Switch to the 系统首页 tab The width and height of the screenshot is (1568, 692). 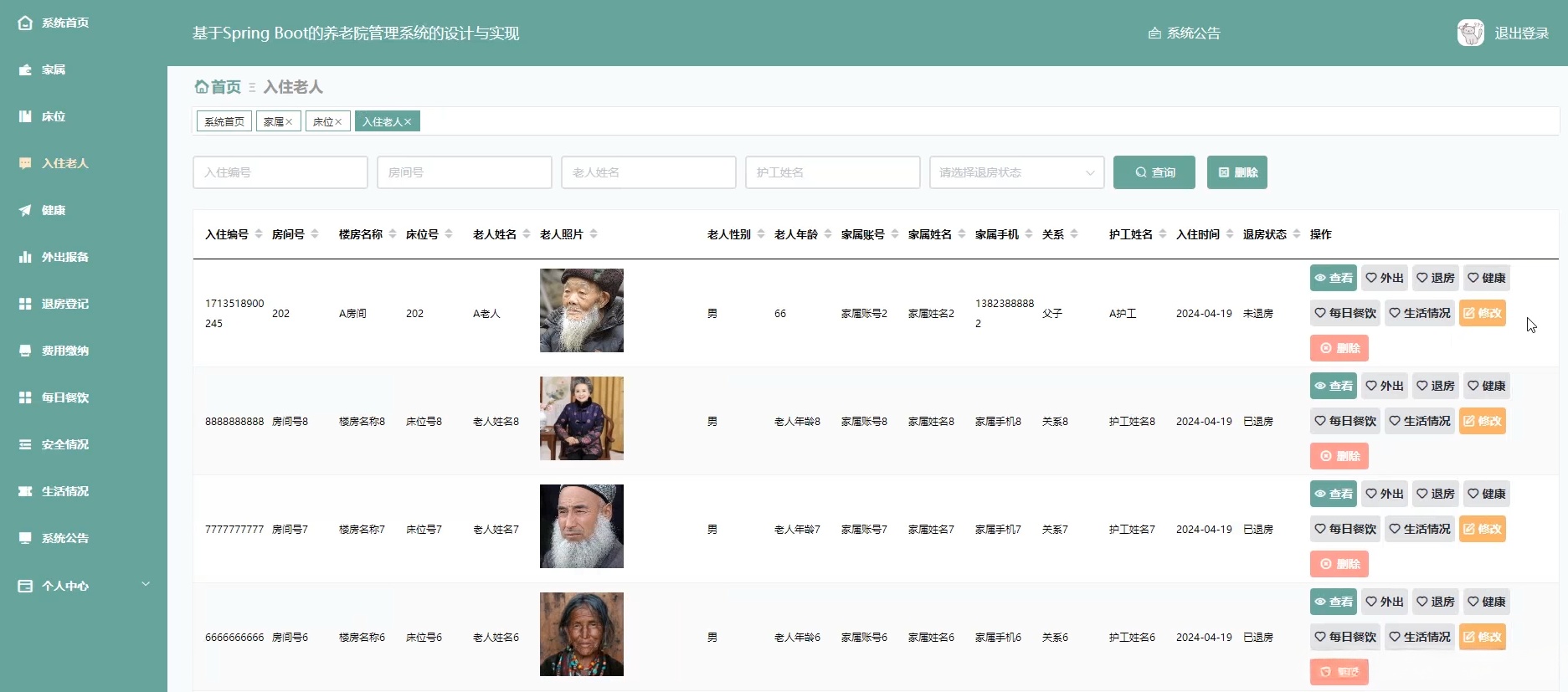click(x=224, y=121)
